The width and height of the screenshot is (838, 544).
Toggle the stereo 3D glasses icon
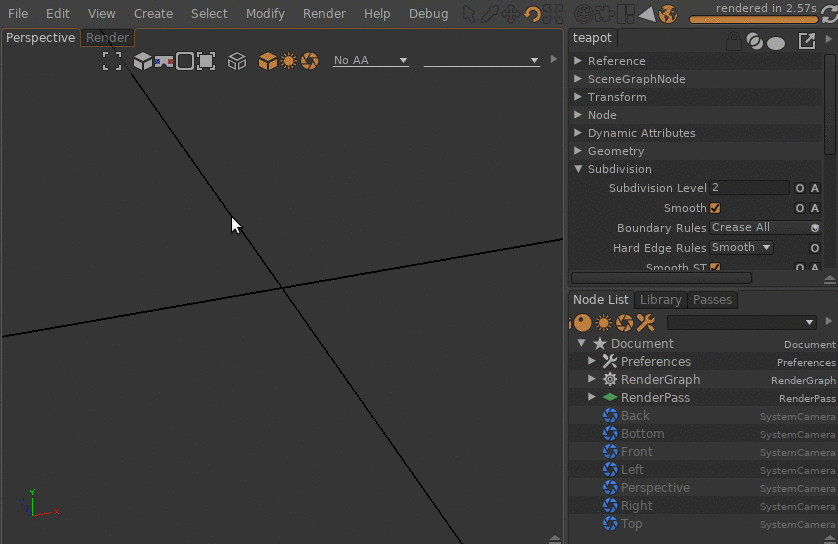(x=164, y=61)
